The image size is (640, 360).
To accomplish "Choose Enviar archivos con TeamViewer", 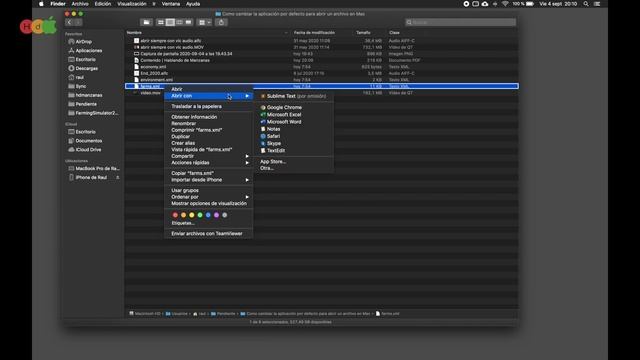I will tap(209, 234).
